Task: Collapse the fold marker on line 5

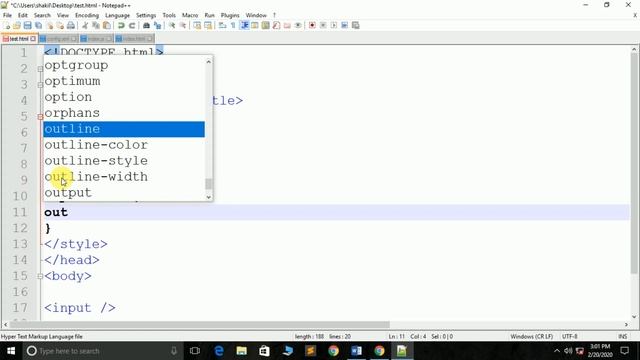Action: (x=40, y=117)
